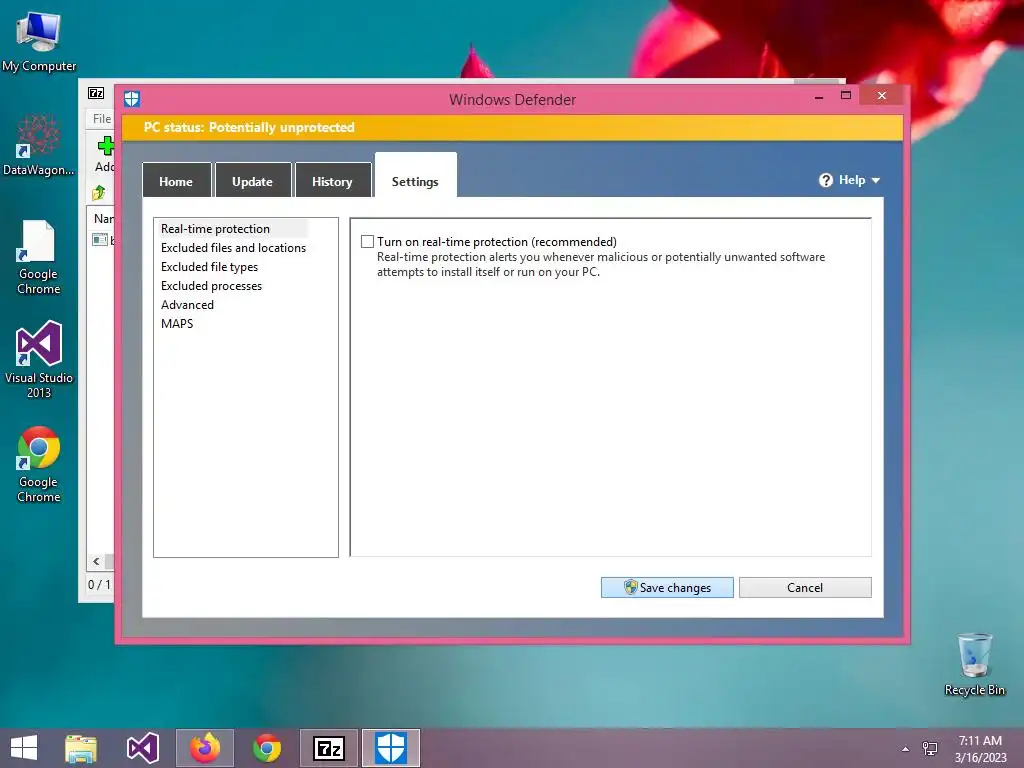The width and height of the screenshot is (1024, 768).
Task: Open File Explorer from the taskbar
Action: [x=81, y=748]
